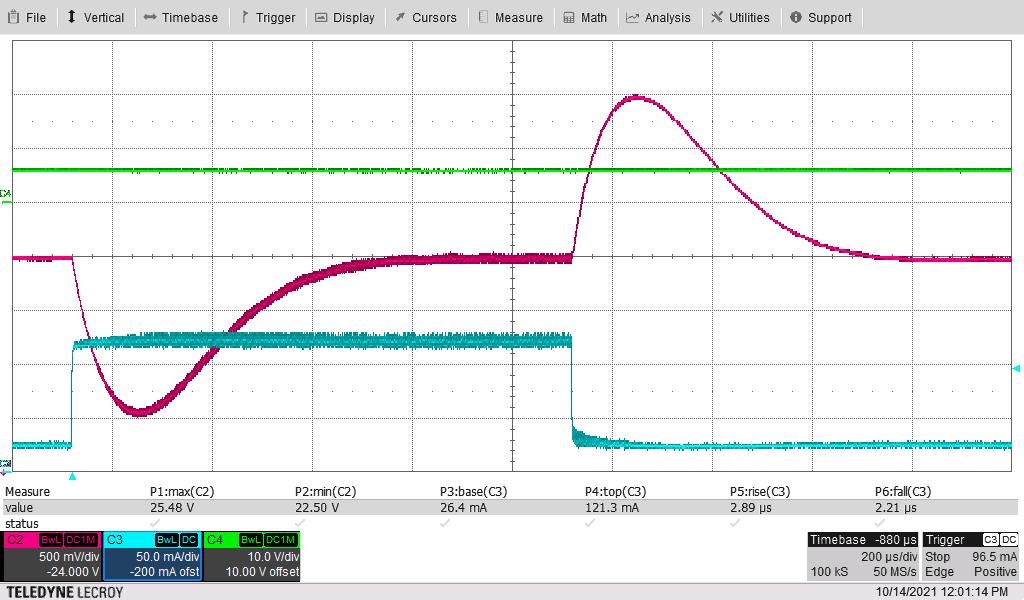
Task: Open the Vertical menu
Action: [x=96, y=16]
